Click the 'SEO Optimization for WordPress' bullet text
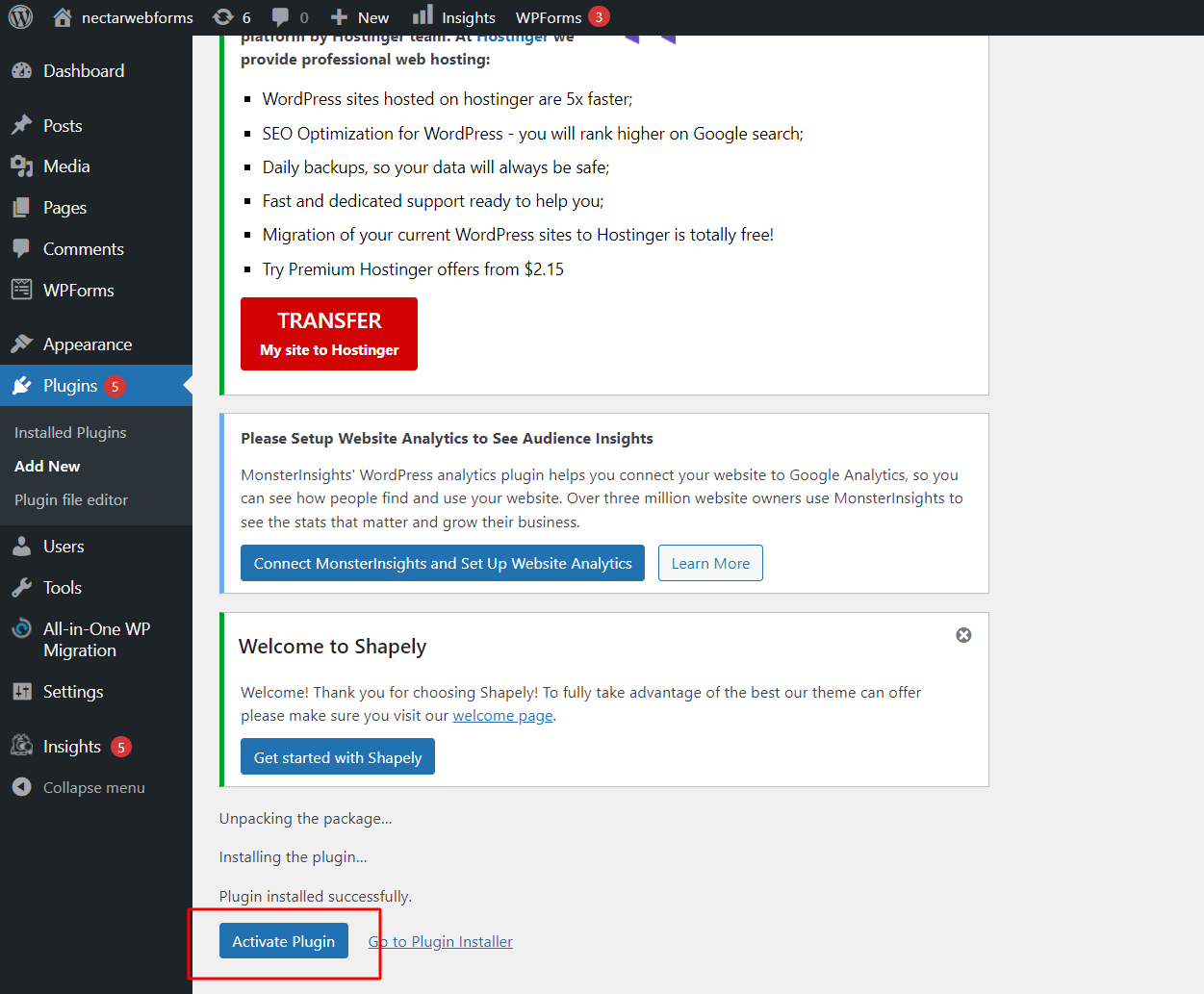The image size is (1204, 994). click(x=533, y=134)
